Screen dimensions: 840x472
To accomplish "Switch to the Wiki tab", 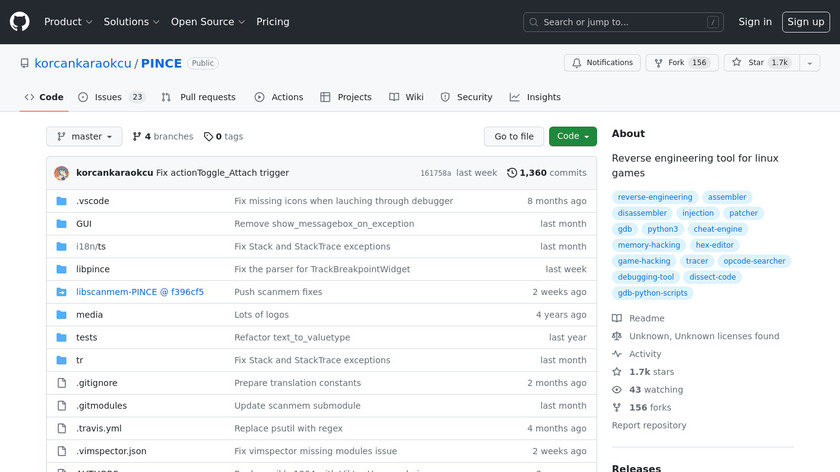I will 406,97.
